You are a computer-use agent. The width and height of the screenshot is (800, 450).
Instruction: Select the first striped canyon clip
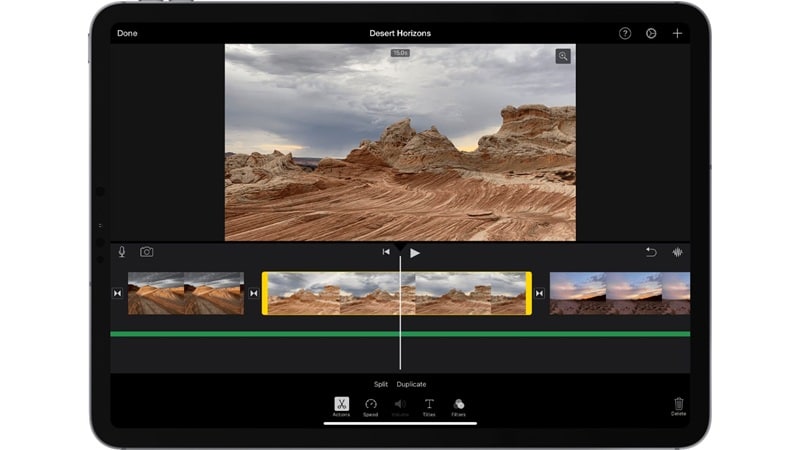click(186, 293)
